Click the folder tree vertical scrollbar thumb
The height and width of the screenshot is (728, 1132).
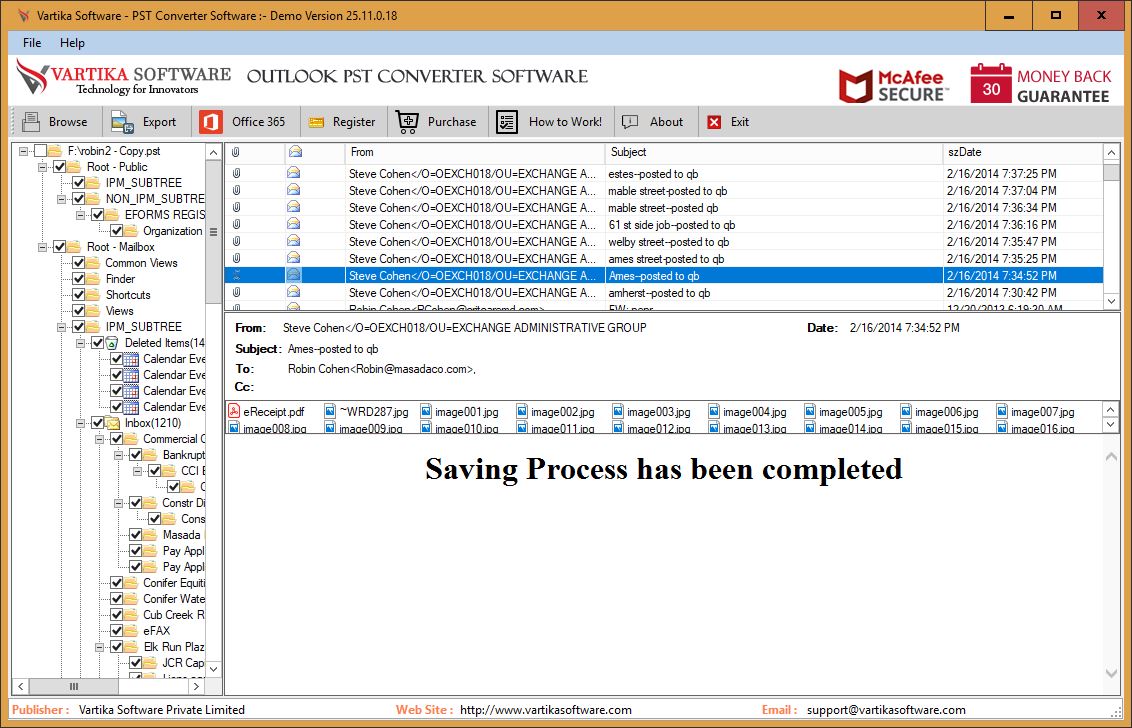(x=213, y=232)
